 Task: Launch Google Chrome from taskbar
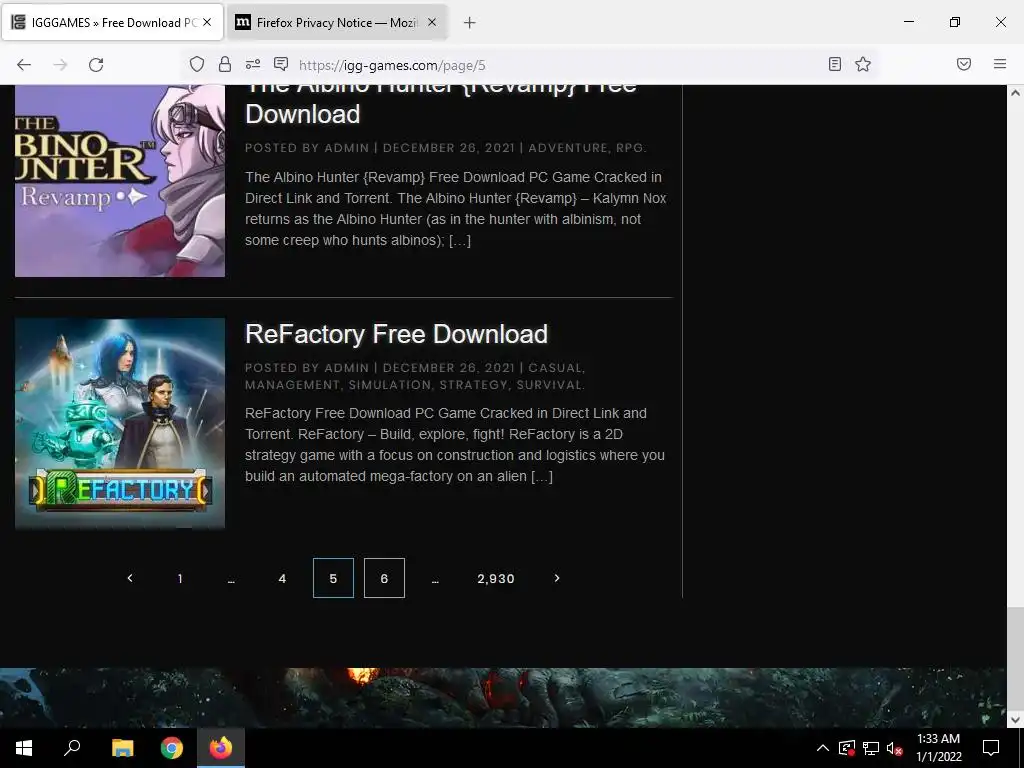pyautogui.click(x=172, y=748)
